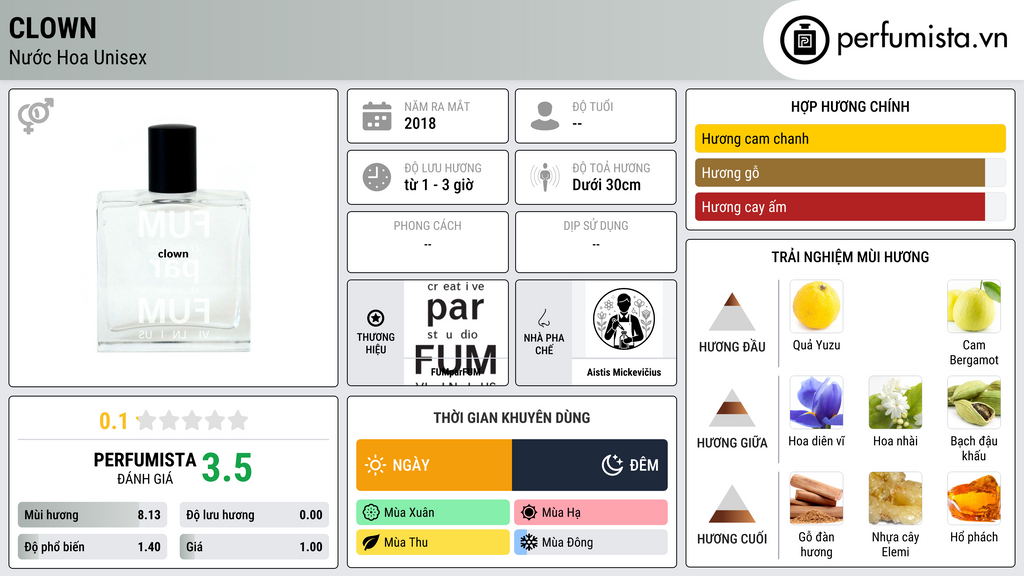1024x576 pixels.
Task: Select the Gỗ đàn hương note image
Action: tap(816, 498)
